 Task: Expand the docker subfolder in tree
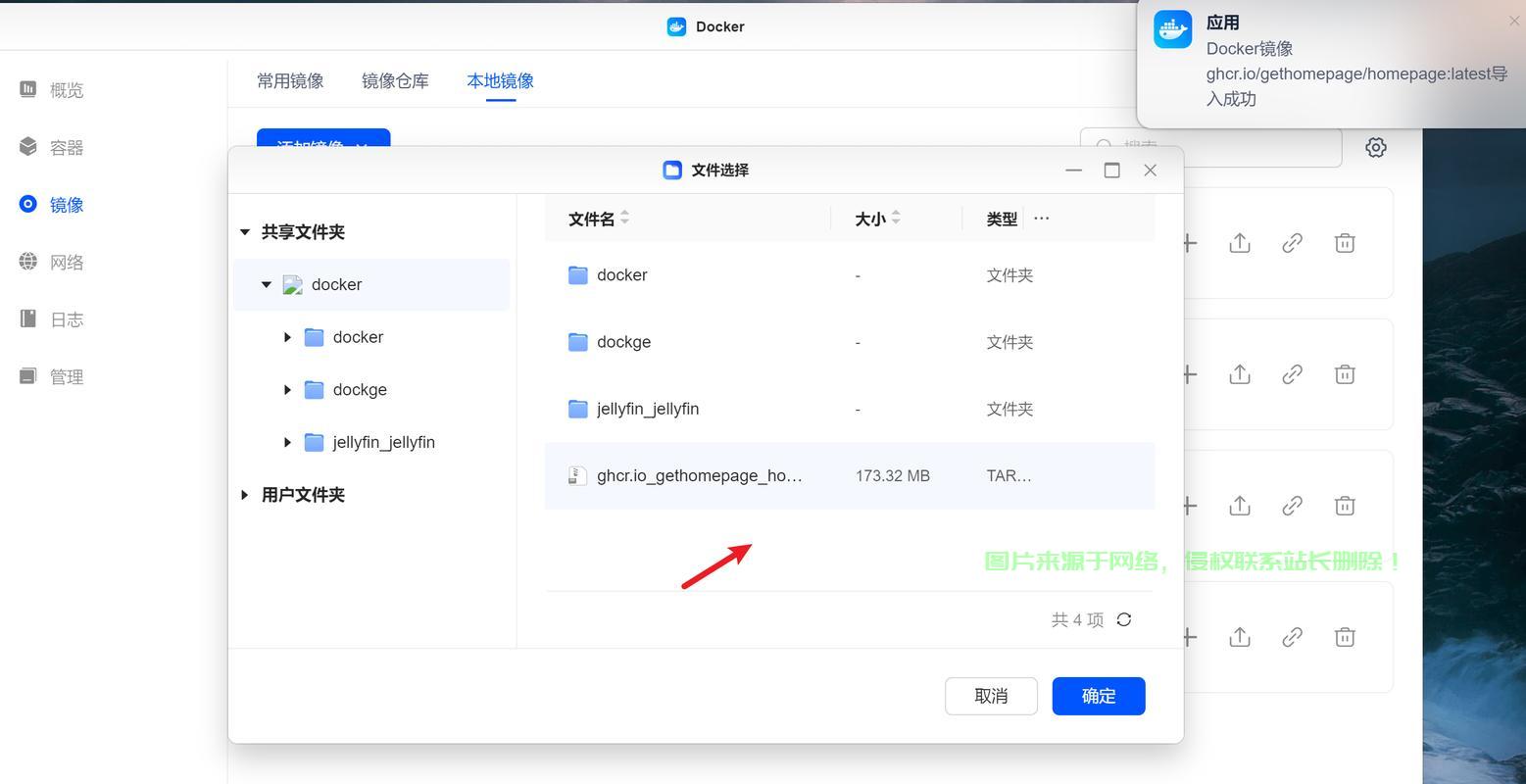pyautogui.click(x=287, y=337)
